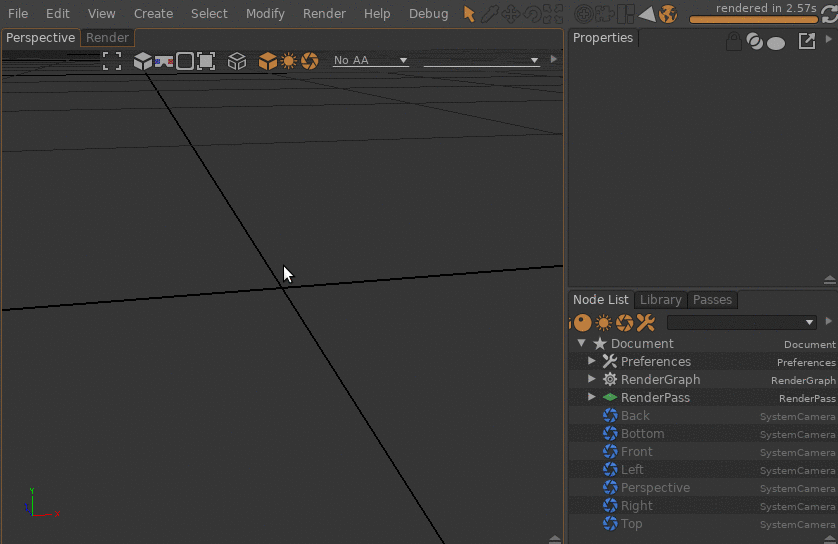Click the wrench filter icon in Node List
This screenshot has width=838, height=544.
pos(645,322)
